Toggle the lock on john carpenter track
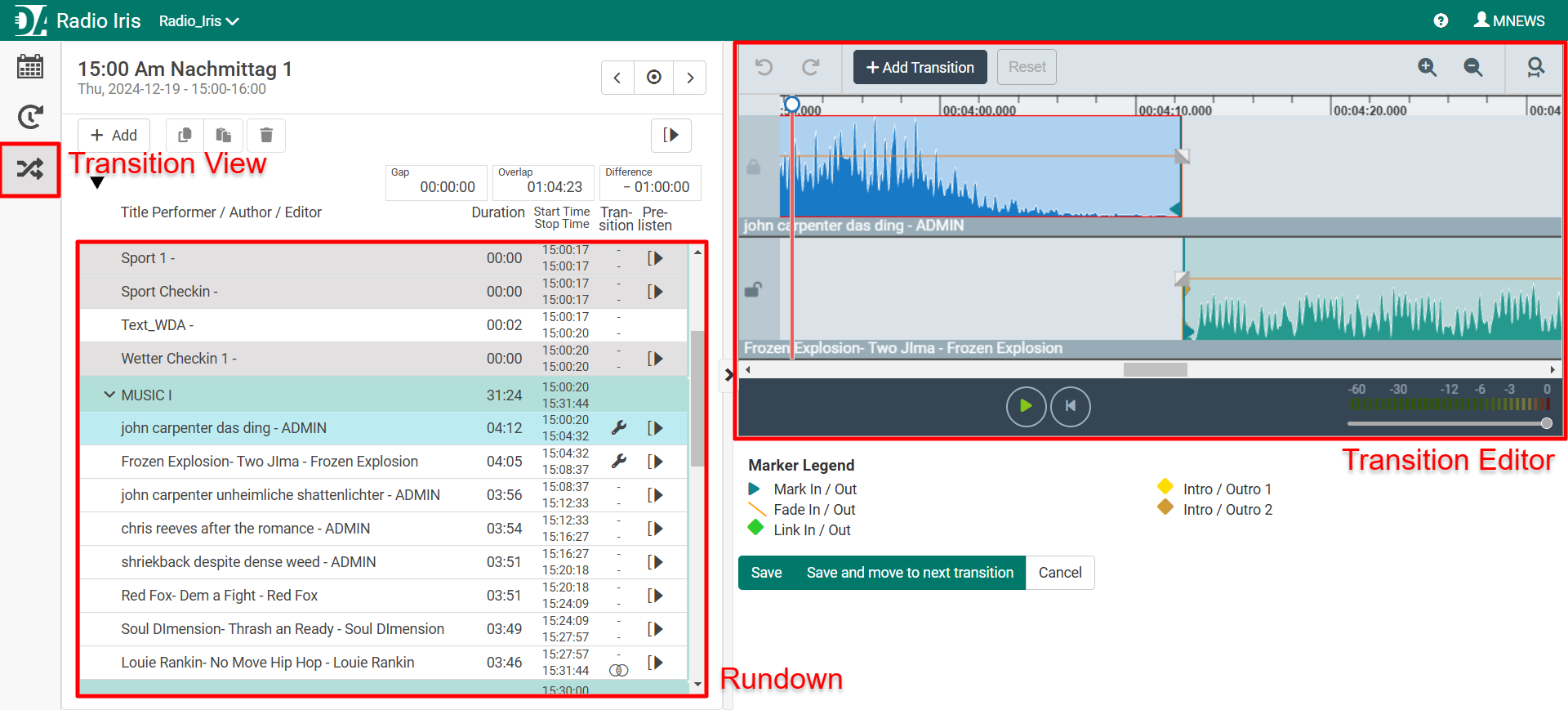 [x=754, y=167]
